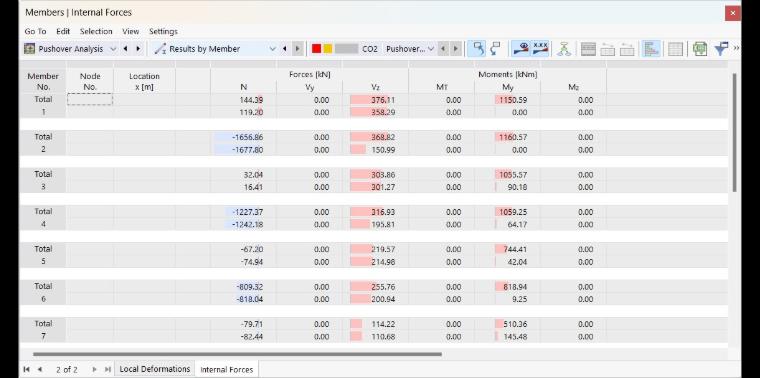Screen dimensions: 760x378
Task: Click the horizontal scrollbar thumb
Action: (x=237, y=354)
